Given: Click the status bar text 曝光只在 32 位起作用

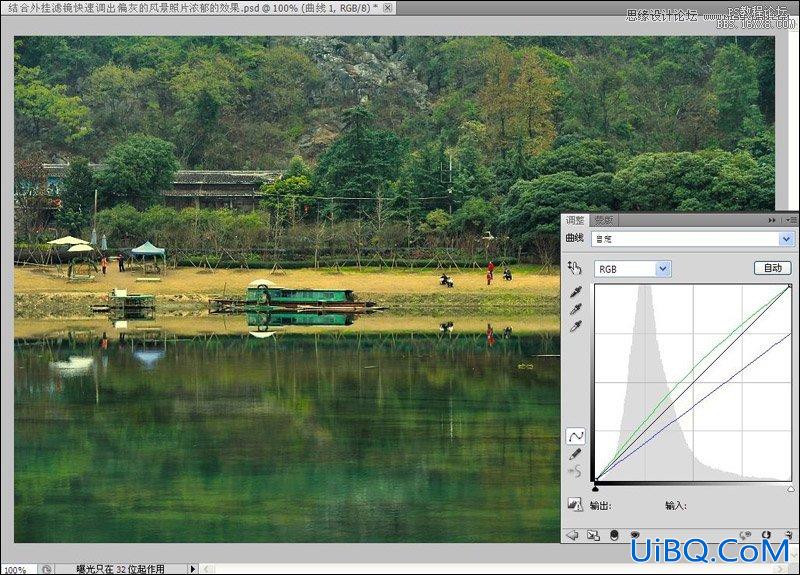Looking at the screenshot, I should 120,569.
